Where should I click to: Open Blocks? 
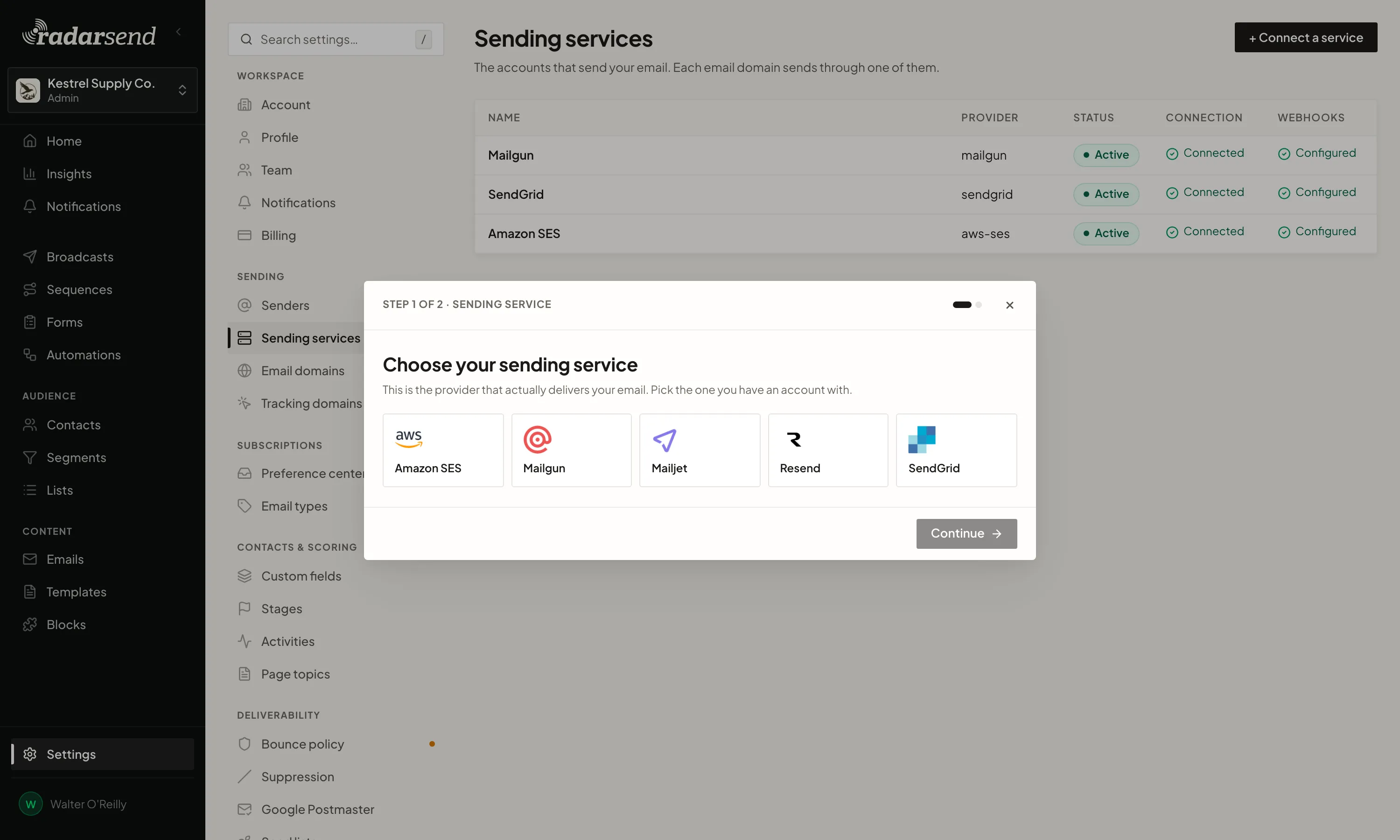pos(102,624)
